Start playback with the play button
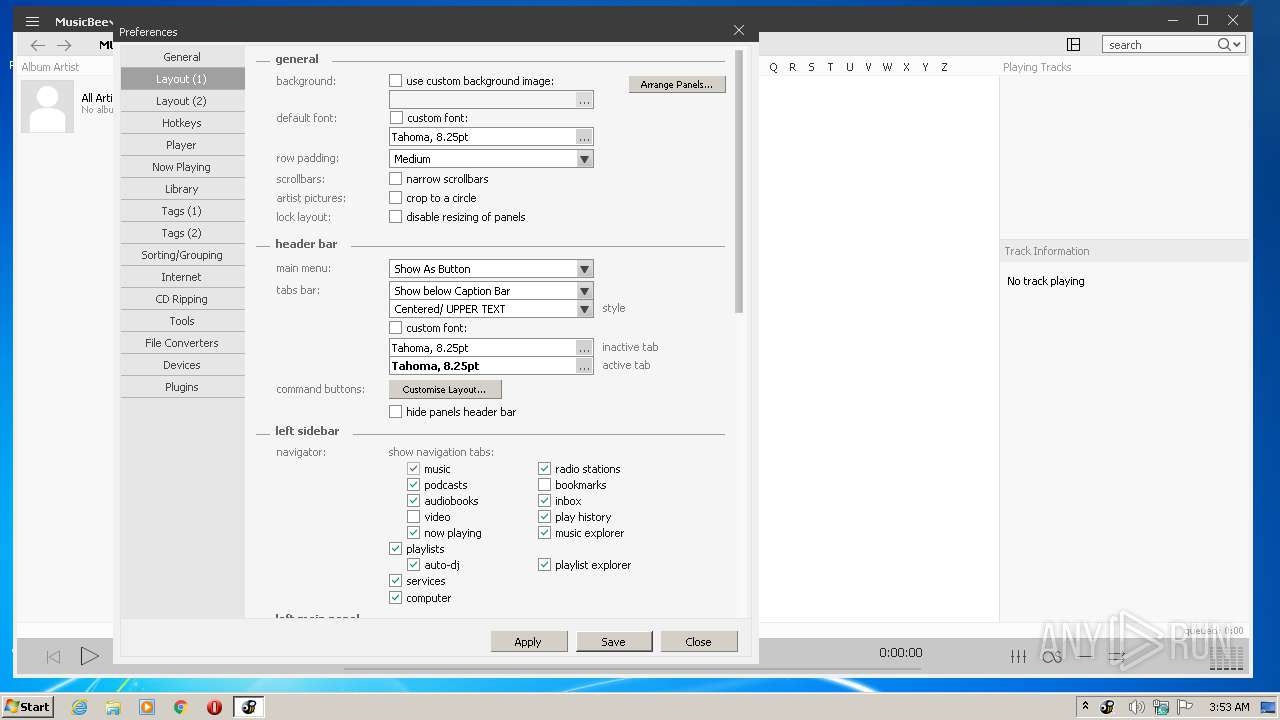The width and height of the screenshot is (1280, 720). [x=89, y=656]
